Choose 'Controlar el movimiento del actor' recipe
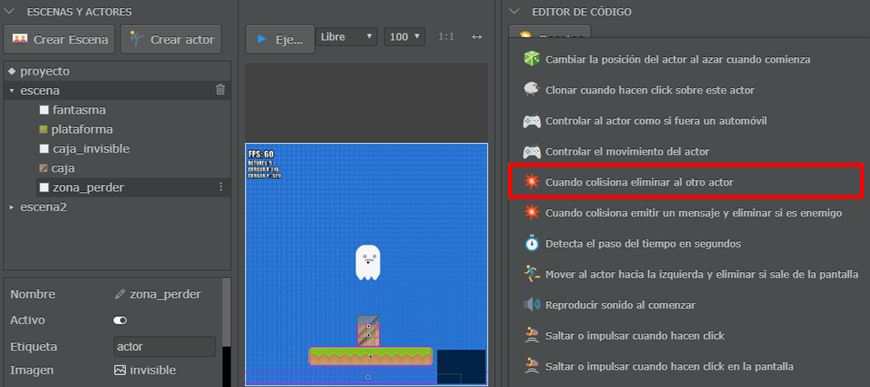The height and width of the screenshot is (387, 870). [685, 151]
